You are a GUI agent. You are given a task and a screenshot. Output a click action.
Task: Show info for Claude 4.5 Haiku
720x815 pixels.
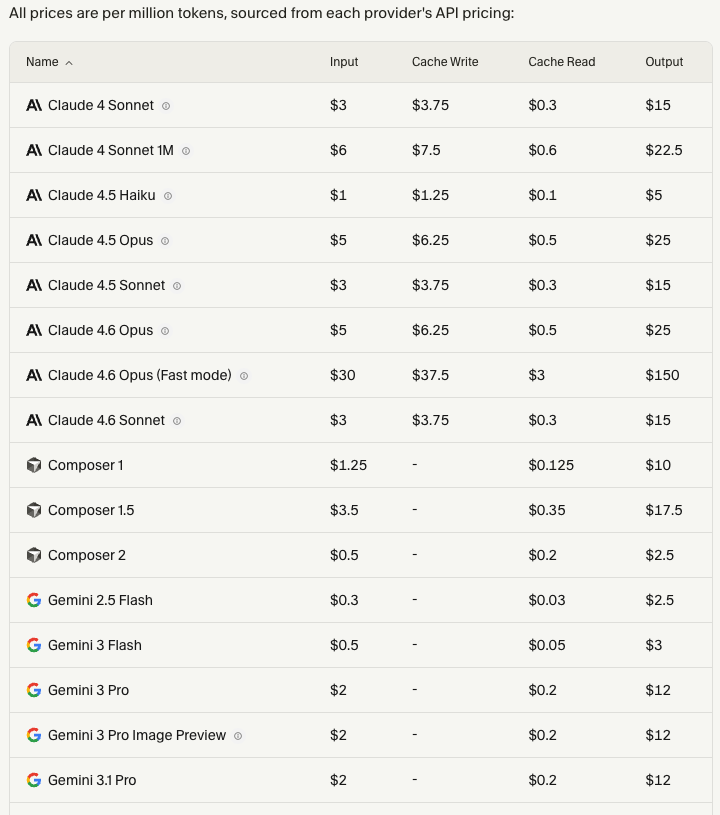(x=168, y=196)
